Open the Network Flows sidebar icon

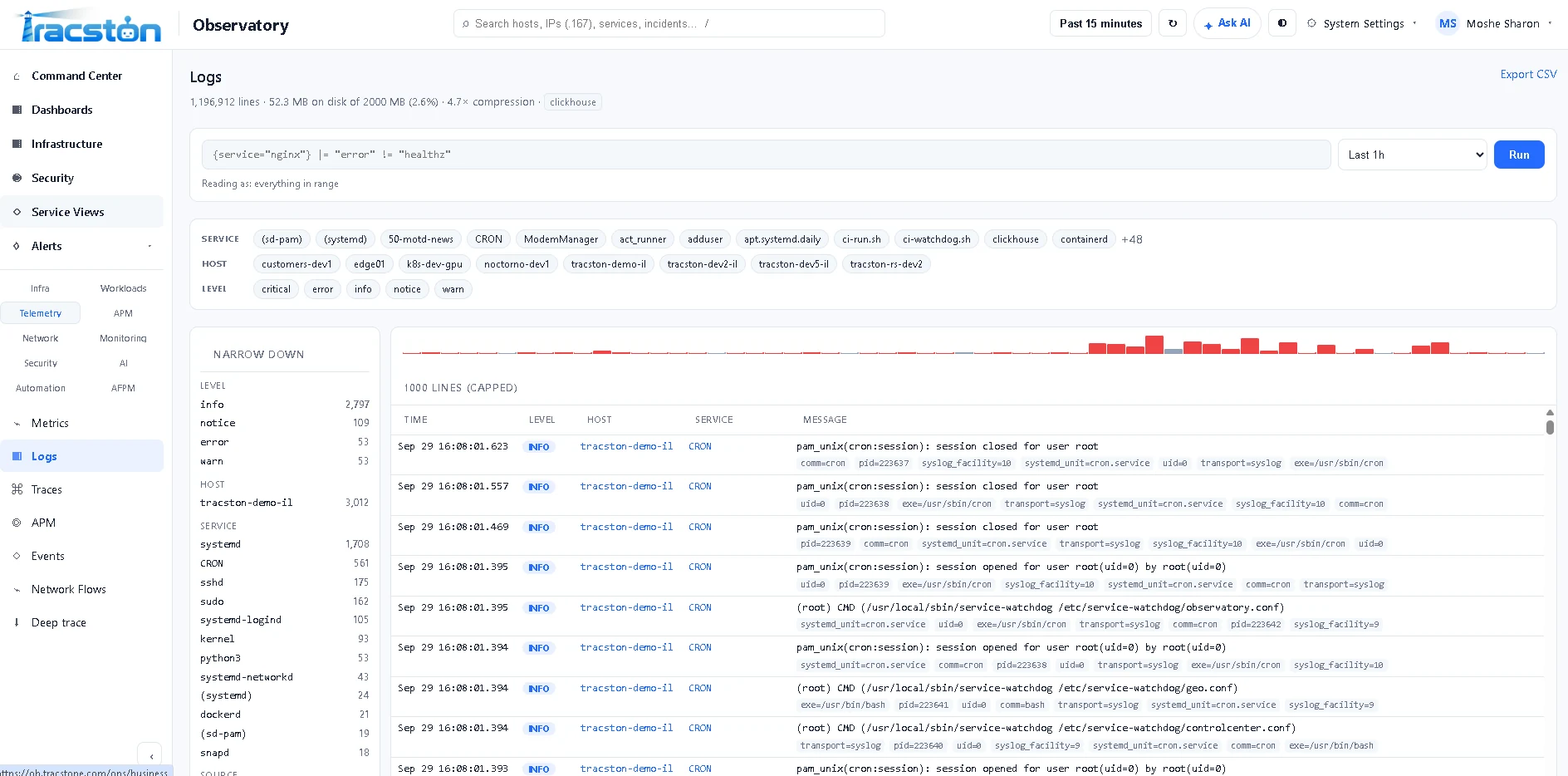pyautogui.click(x=17, y=589)
